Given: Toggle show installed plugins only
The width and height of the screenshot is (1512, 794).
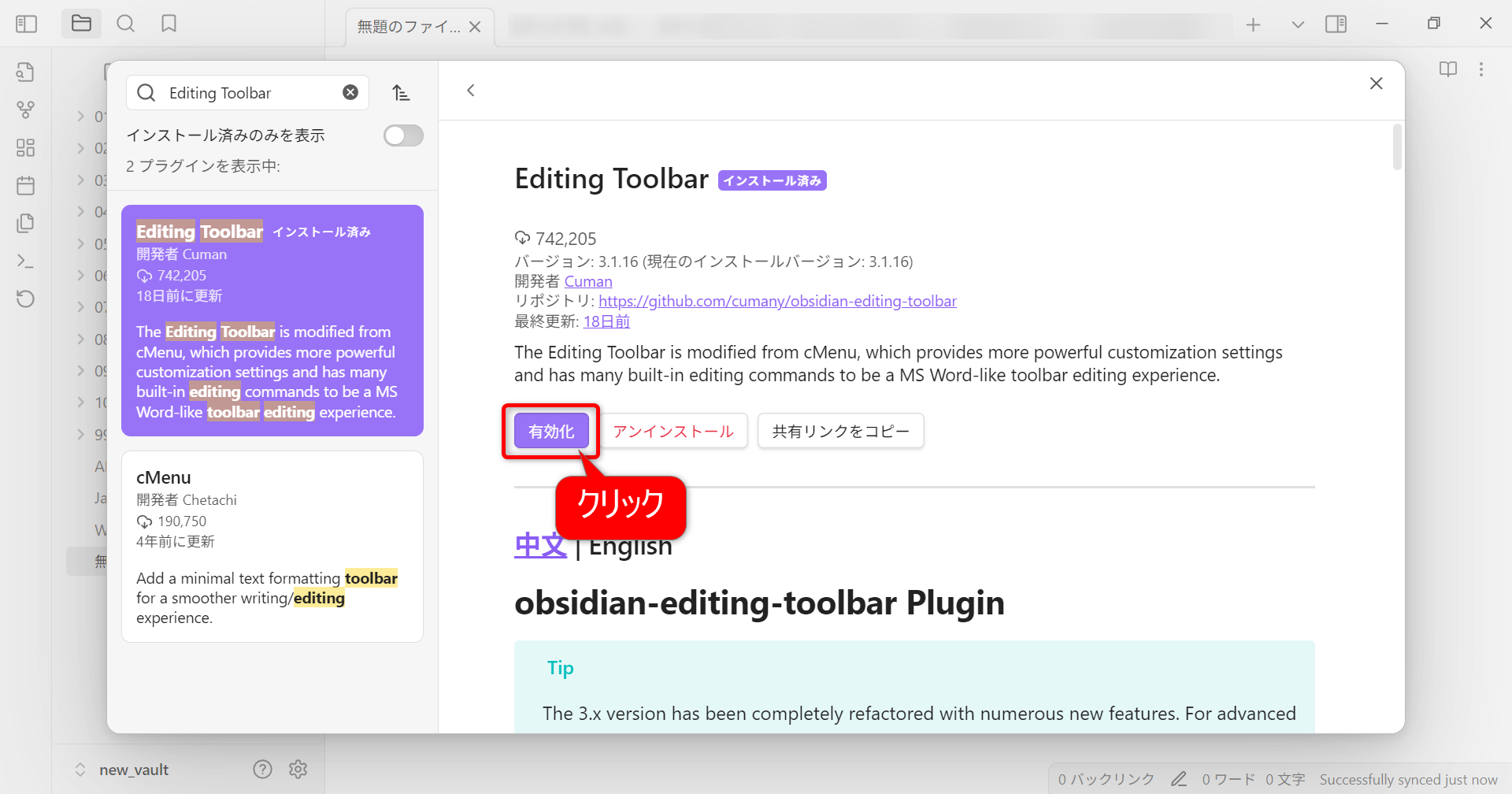Looking at the screenshot, I should click(x=403, y=135).
